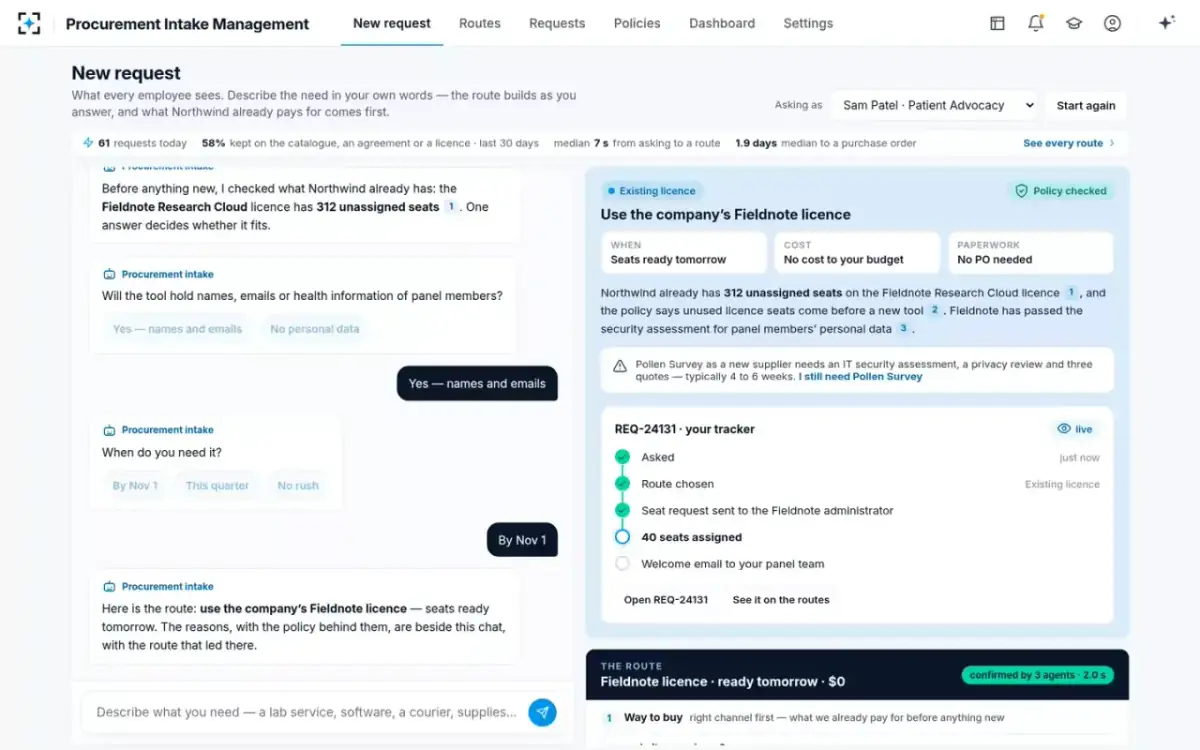Click the app logo icon
1200x750 pixels.
29,23
